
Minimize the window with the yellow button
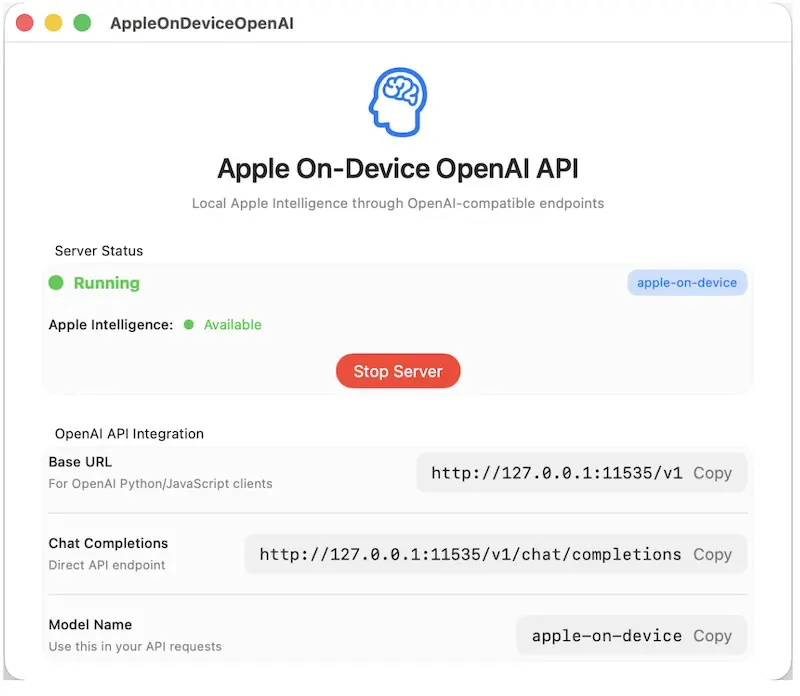[x=54, y=23]
